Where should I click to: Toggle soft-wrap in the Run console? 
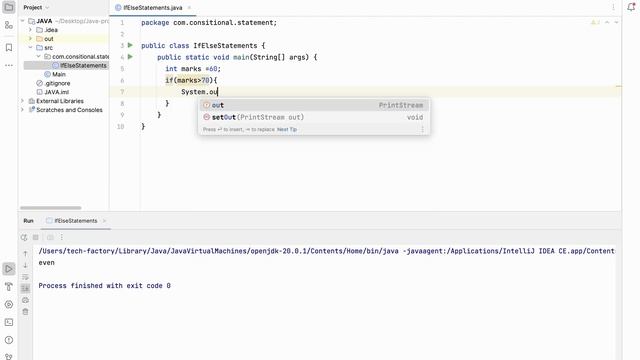tap(25, 277)
